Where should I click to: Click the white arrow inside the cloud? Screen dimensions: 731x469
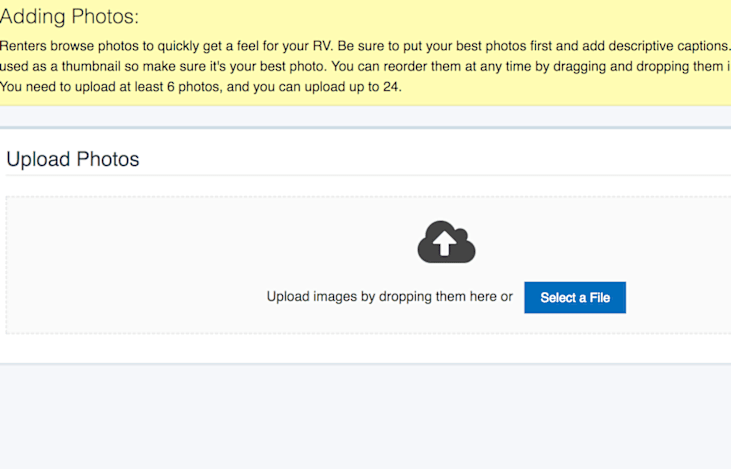[x=444, y=243]
